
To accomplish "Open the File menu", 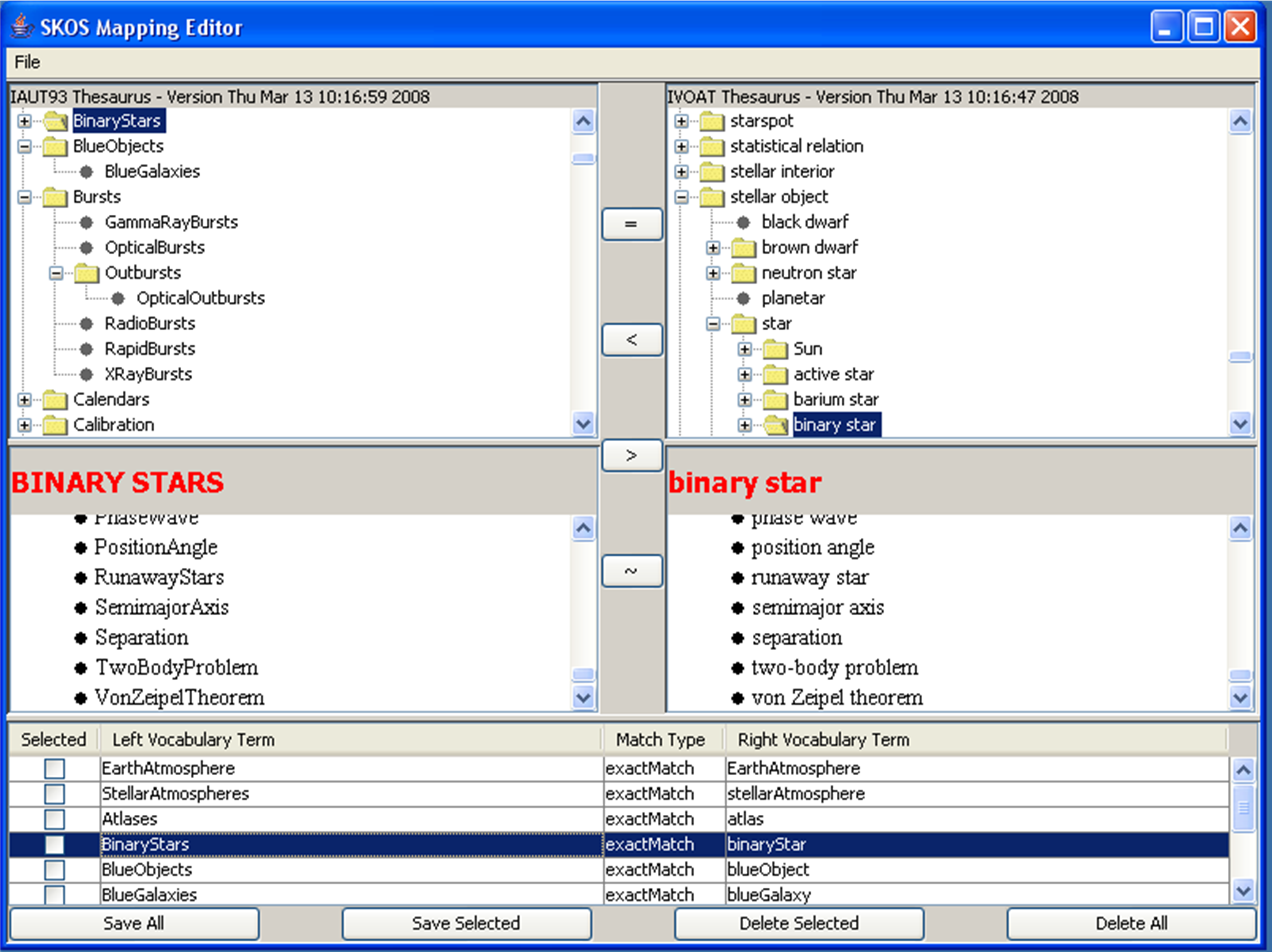I will [x=27, y=62].
